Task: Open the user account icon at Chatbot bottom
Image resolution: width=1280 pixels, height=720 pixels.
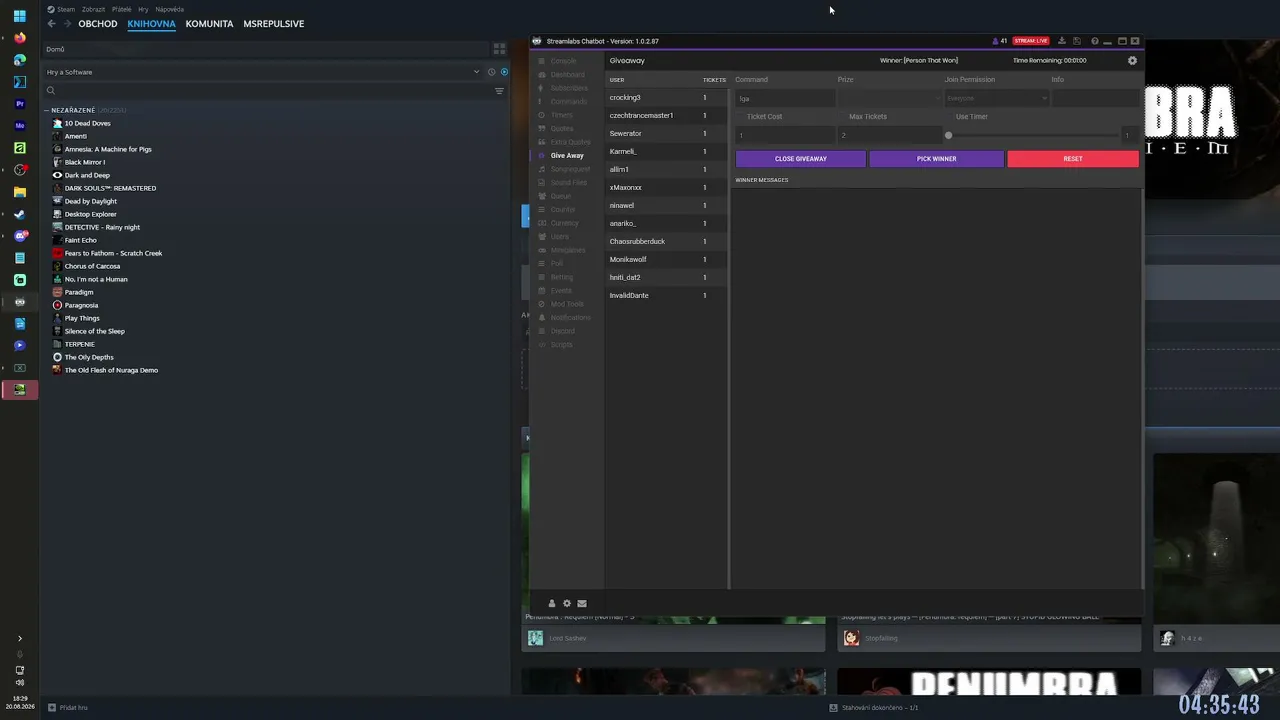Action: point(551,603)
